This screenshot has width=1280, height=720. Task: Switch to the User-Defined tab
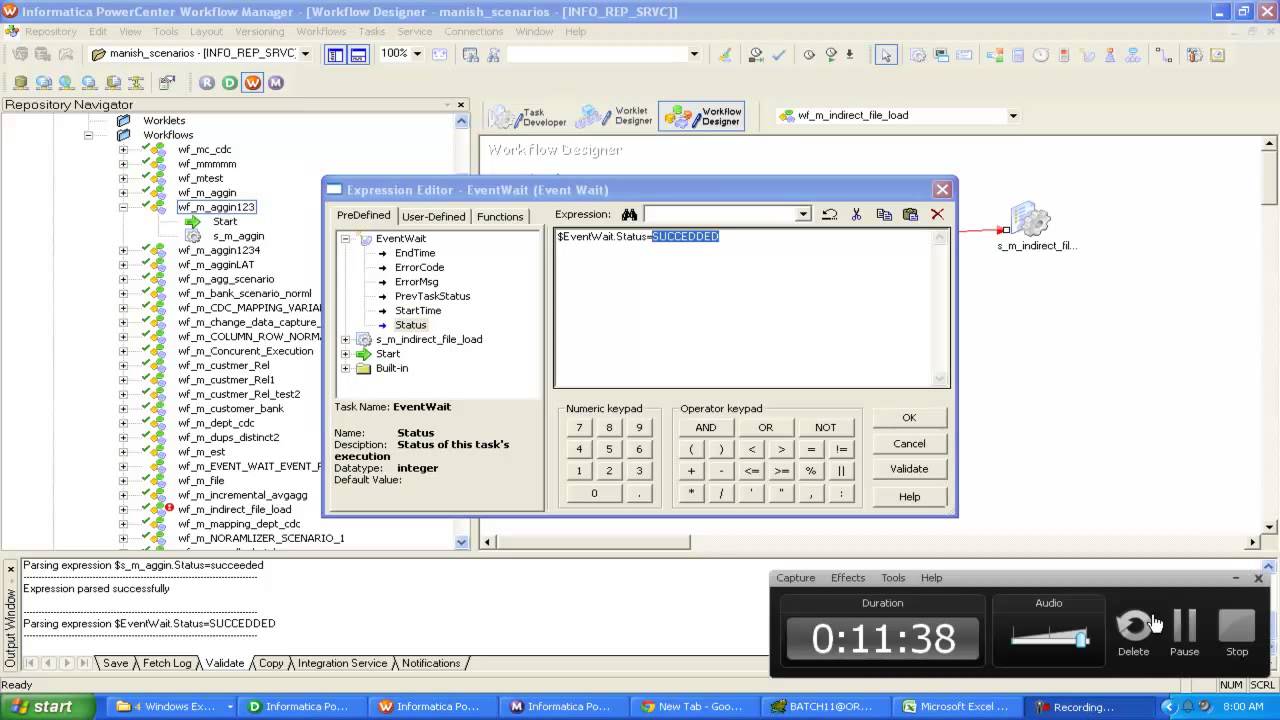433,216
